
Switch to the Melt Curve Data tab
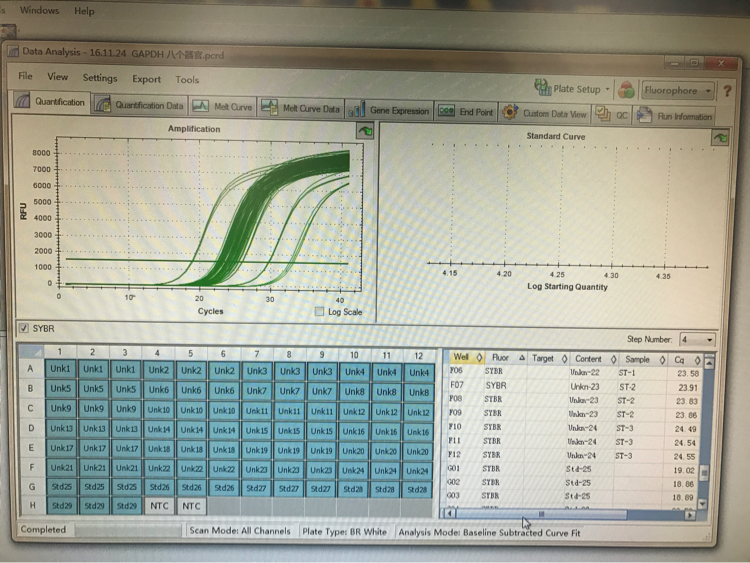301,109
